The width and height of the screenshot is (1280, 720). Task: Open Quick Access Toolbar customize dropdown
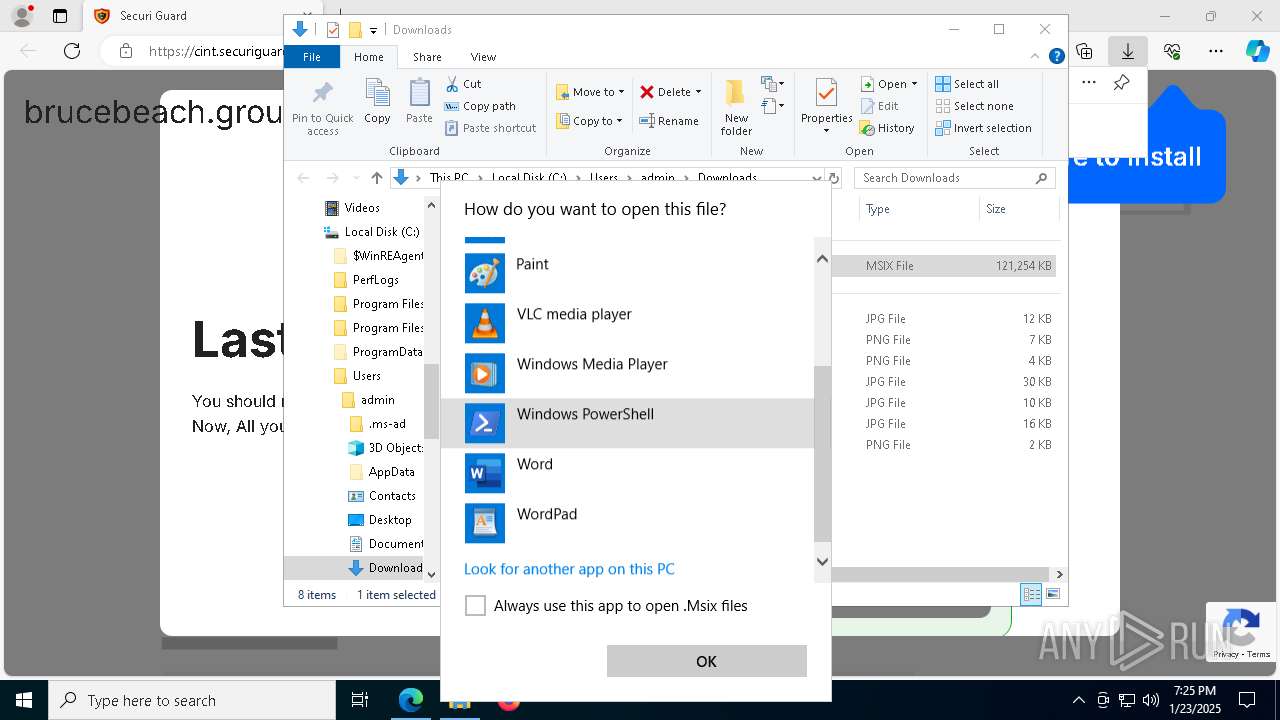(x=373, y=30)
